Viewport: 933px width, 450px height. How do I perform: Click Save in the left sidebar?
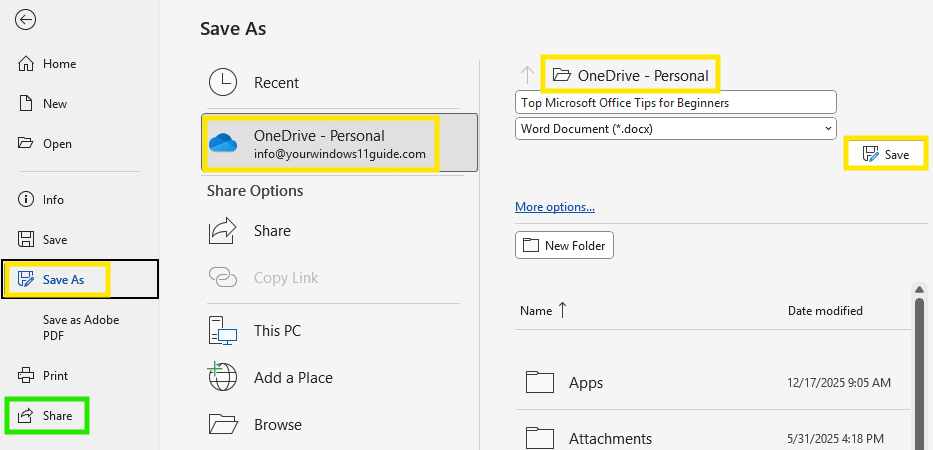click(43, 240)
